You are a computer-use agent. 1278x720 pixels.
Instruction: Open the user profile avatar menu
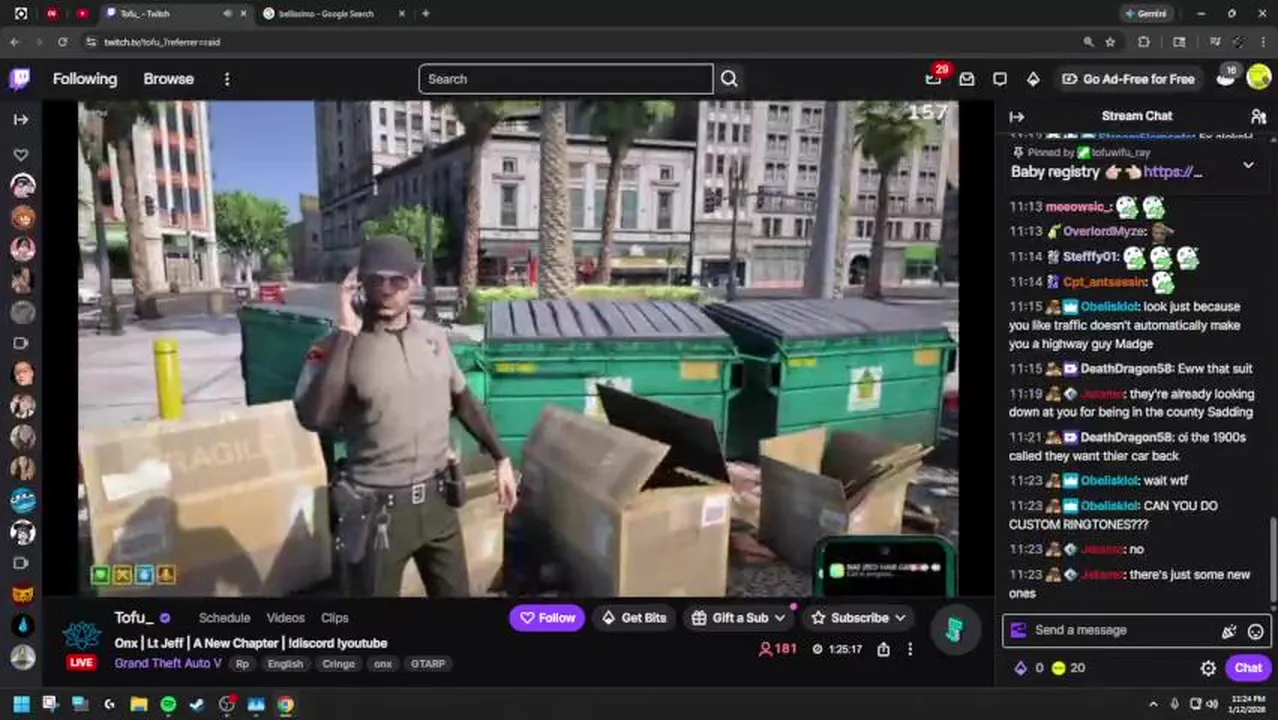pos(1259,77)
